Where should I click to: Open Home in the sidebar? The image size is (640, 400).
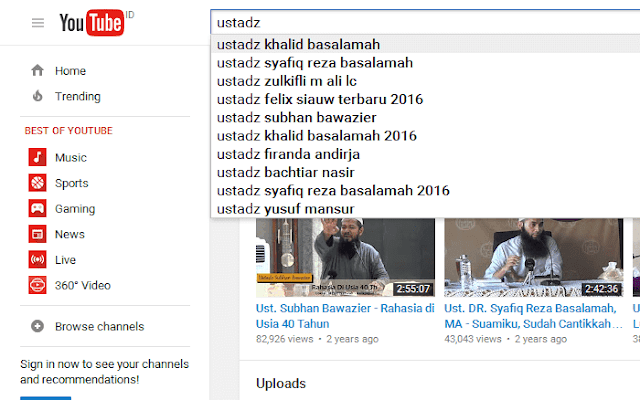point(70,71)
